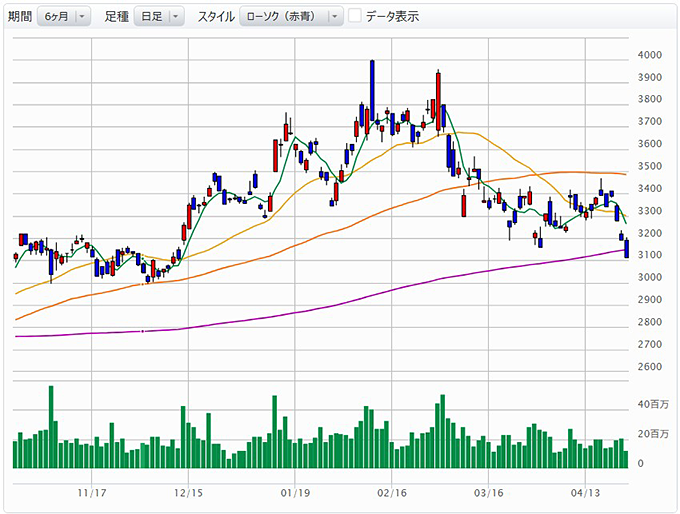
Task: Click the last blue candle at chart's right edge
Action: click(x=626, y=248)
